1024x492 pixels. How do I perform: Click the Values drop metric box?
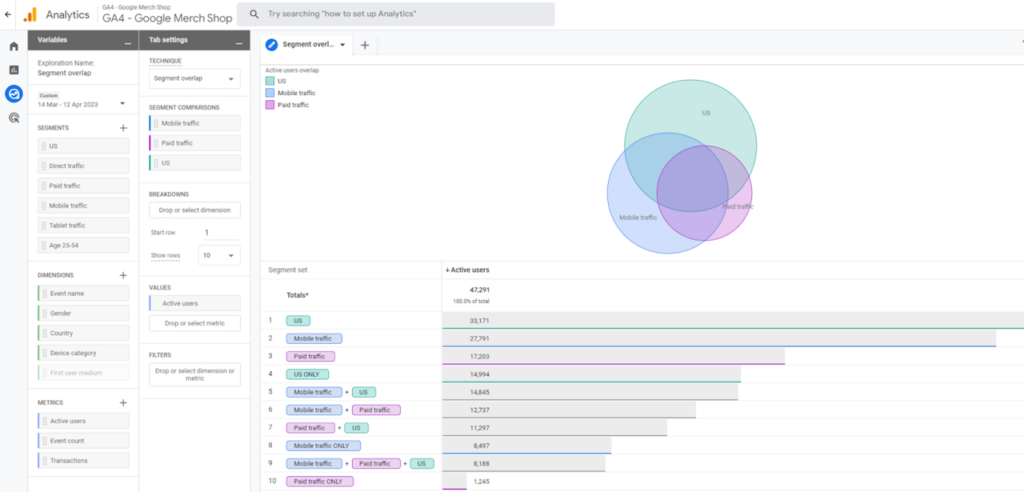[x=195, y=323]
